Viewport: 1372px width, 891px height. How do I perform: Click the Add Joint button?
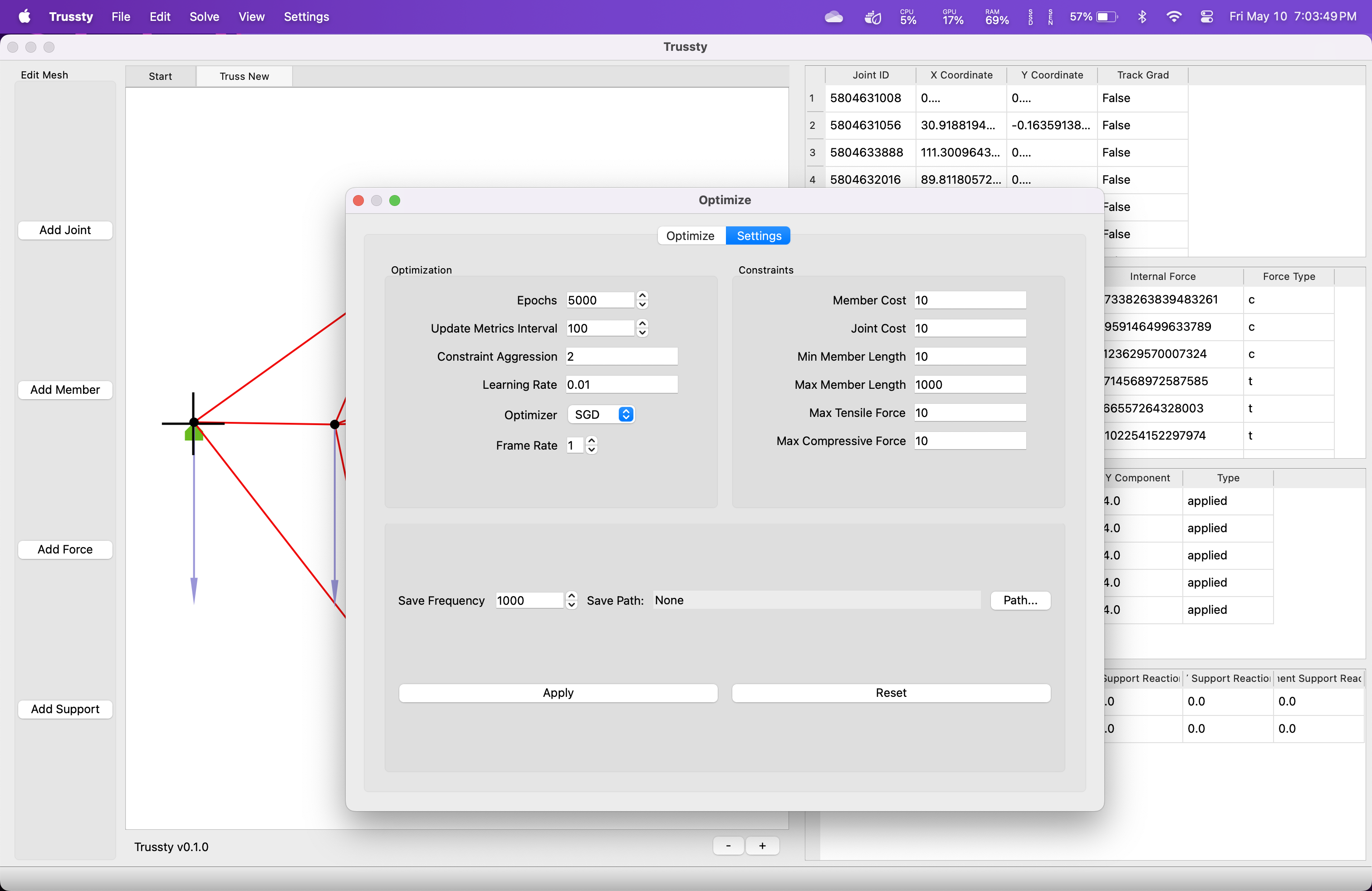[65, 230]
